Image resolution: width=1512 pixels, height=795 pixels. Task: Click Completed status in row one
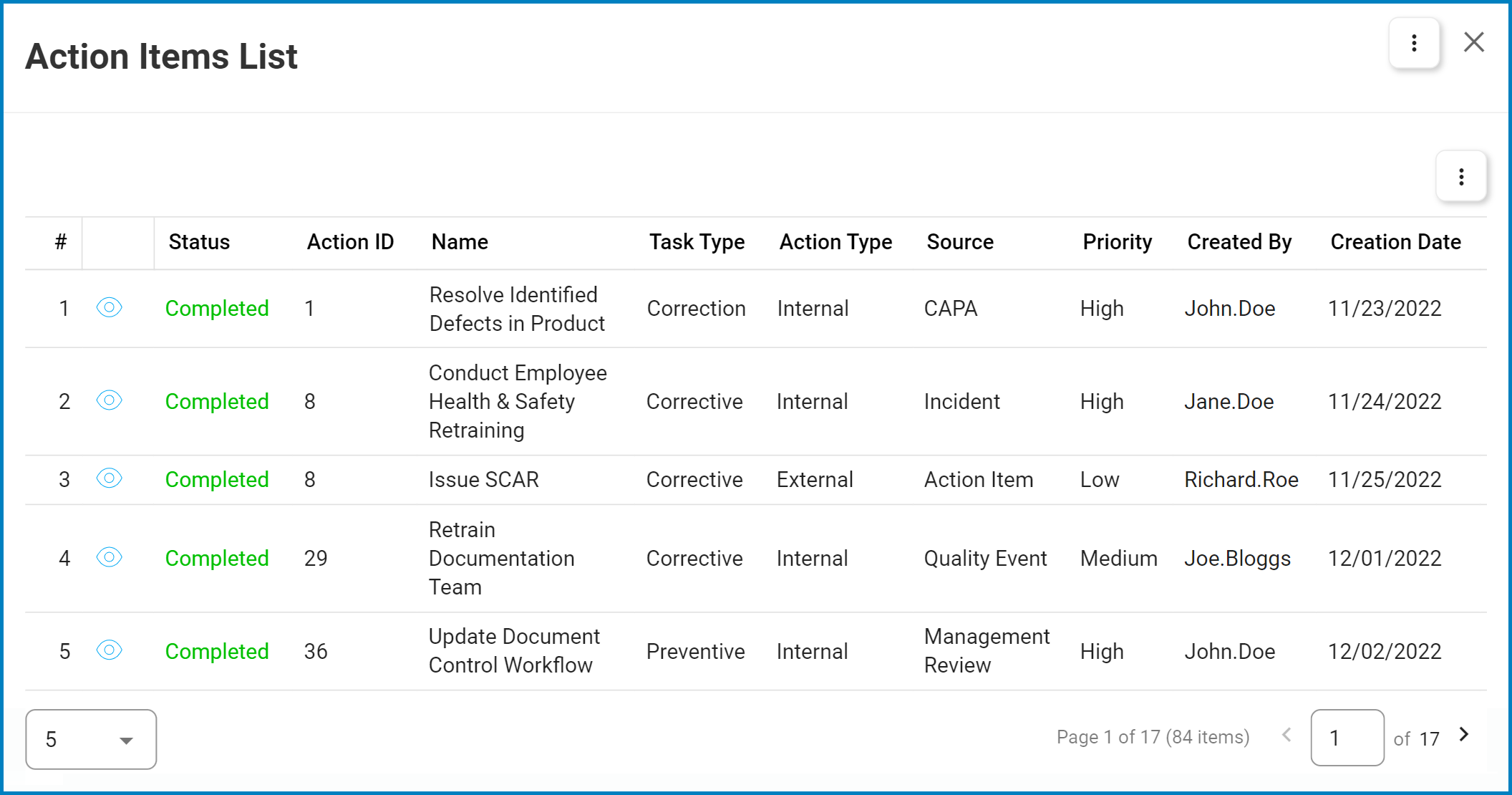217,309
